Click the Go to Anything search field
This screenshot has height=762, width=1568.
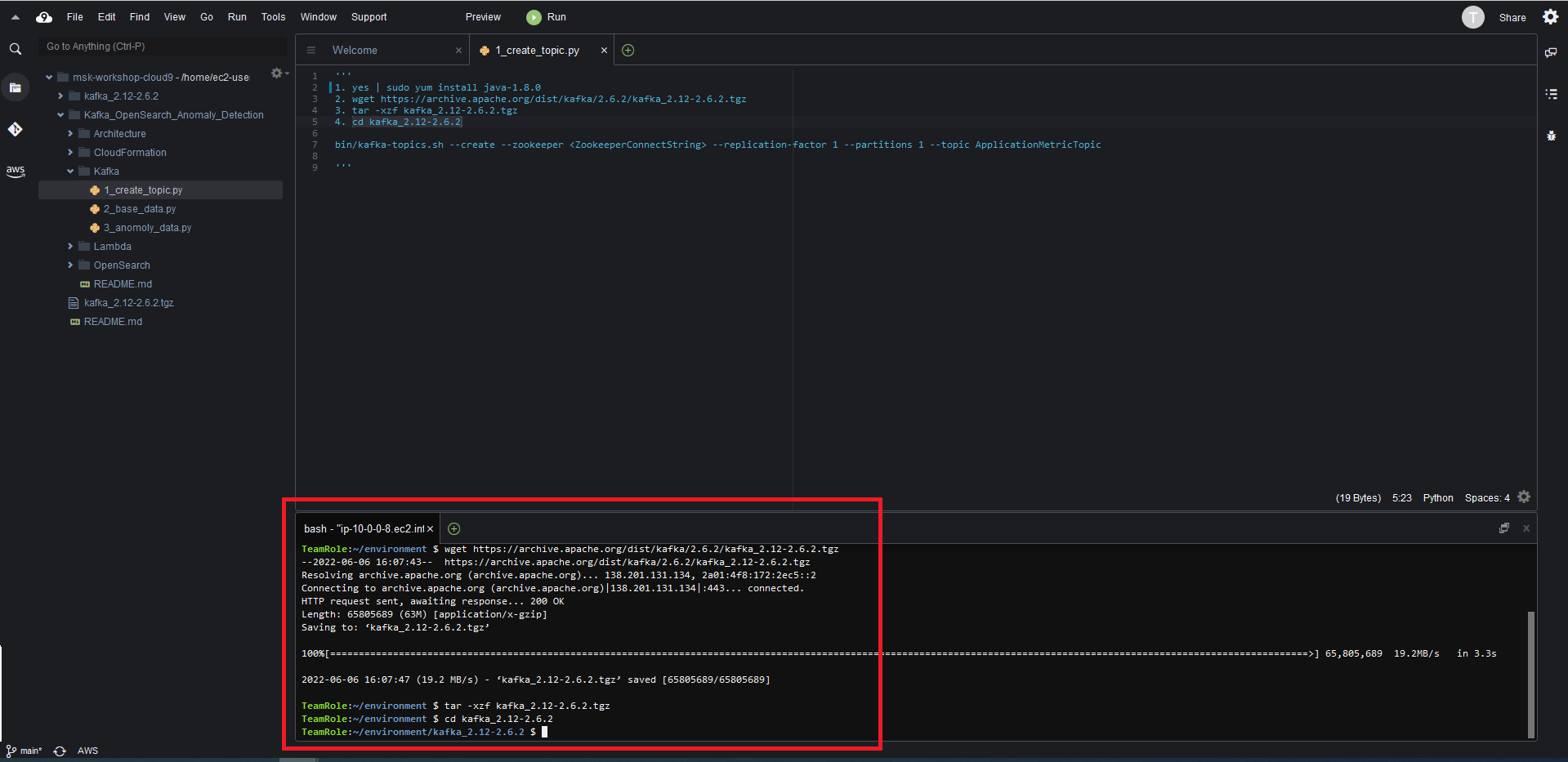(162, 47)
